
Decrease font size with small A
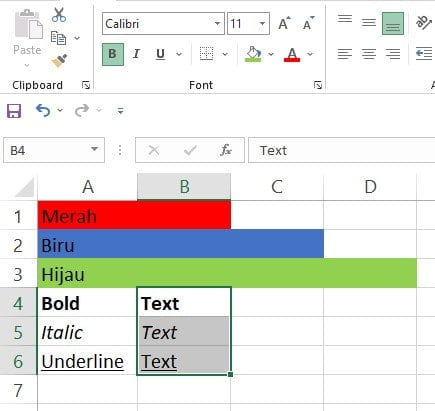[x=308, y=23]
